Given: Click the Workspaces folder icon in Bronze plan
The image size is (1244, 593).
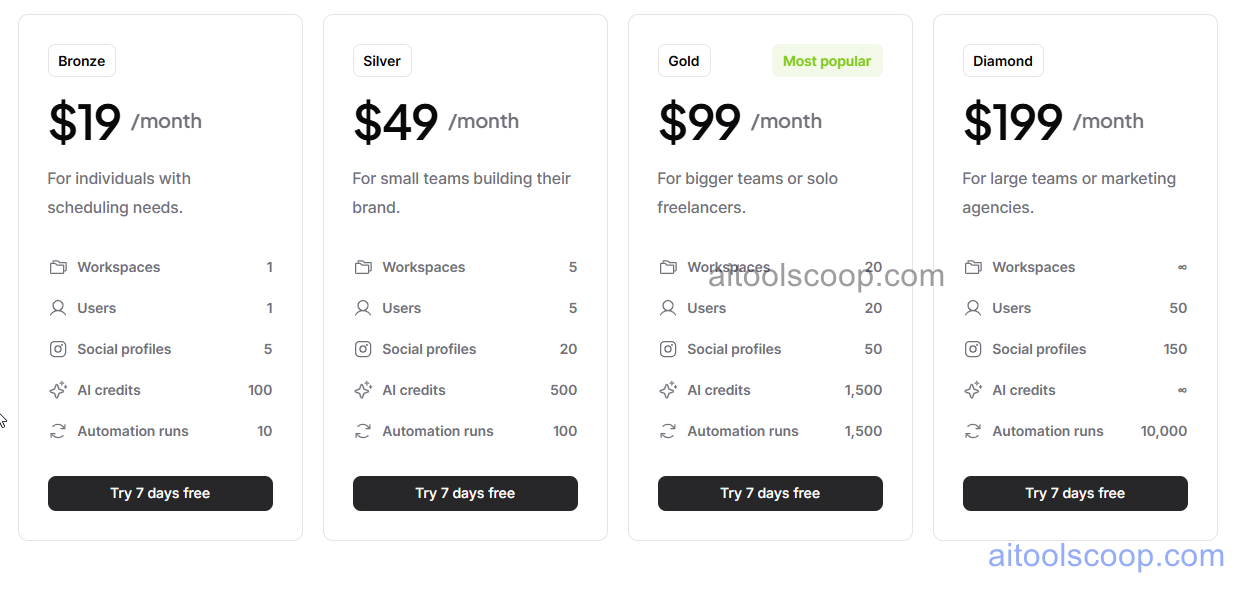Looking at the screenshot, I should tap(59, 267).
